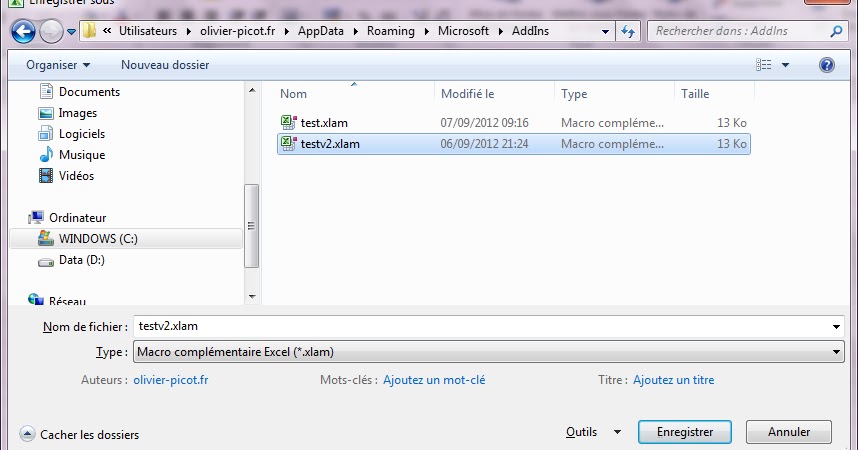Click the Annuler button

pos(789,432)
